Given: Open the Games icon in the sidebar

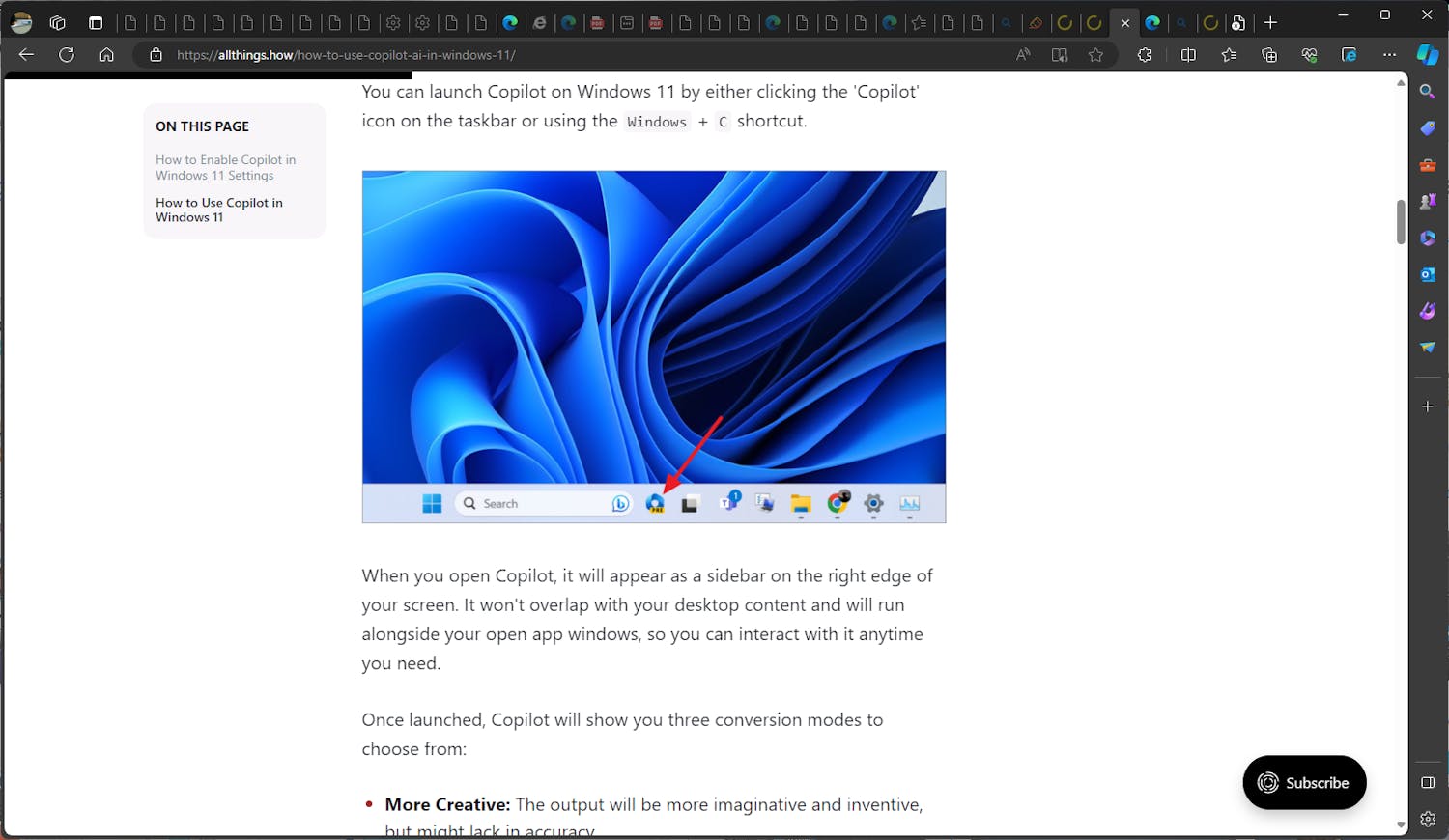Looking at the screenshot, I should coord(1428,201).
